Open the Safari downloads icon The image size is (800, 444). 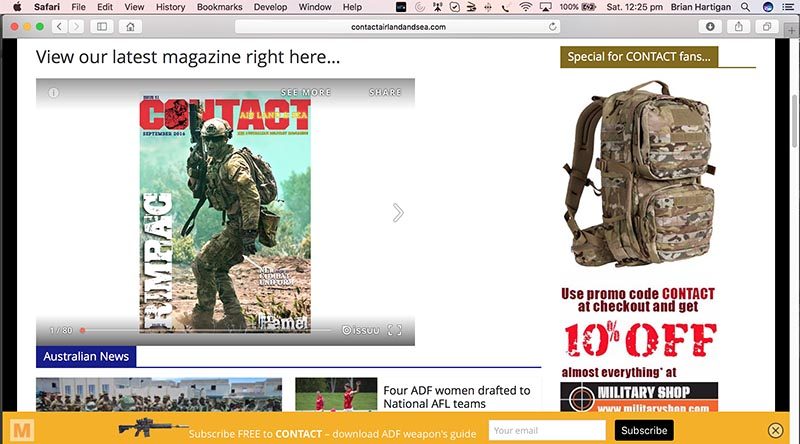(710, 27)
